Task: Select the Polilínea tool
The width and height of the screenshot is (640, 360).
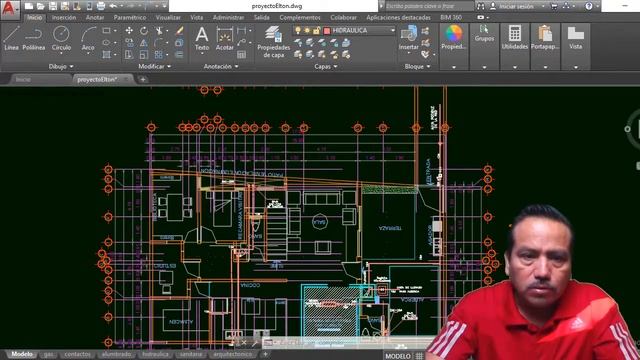Action: click(x=33, y=39)
